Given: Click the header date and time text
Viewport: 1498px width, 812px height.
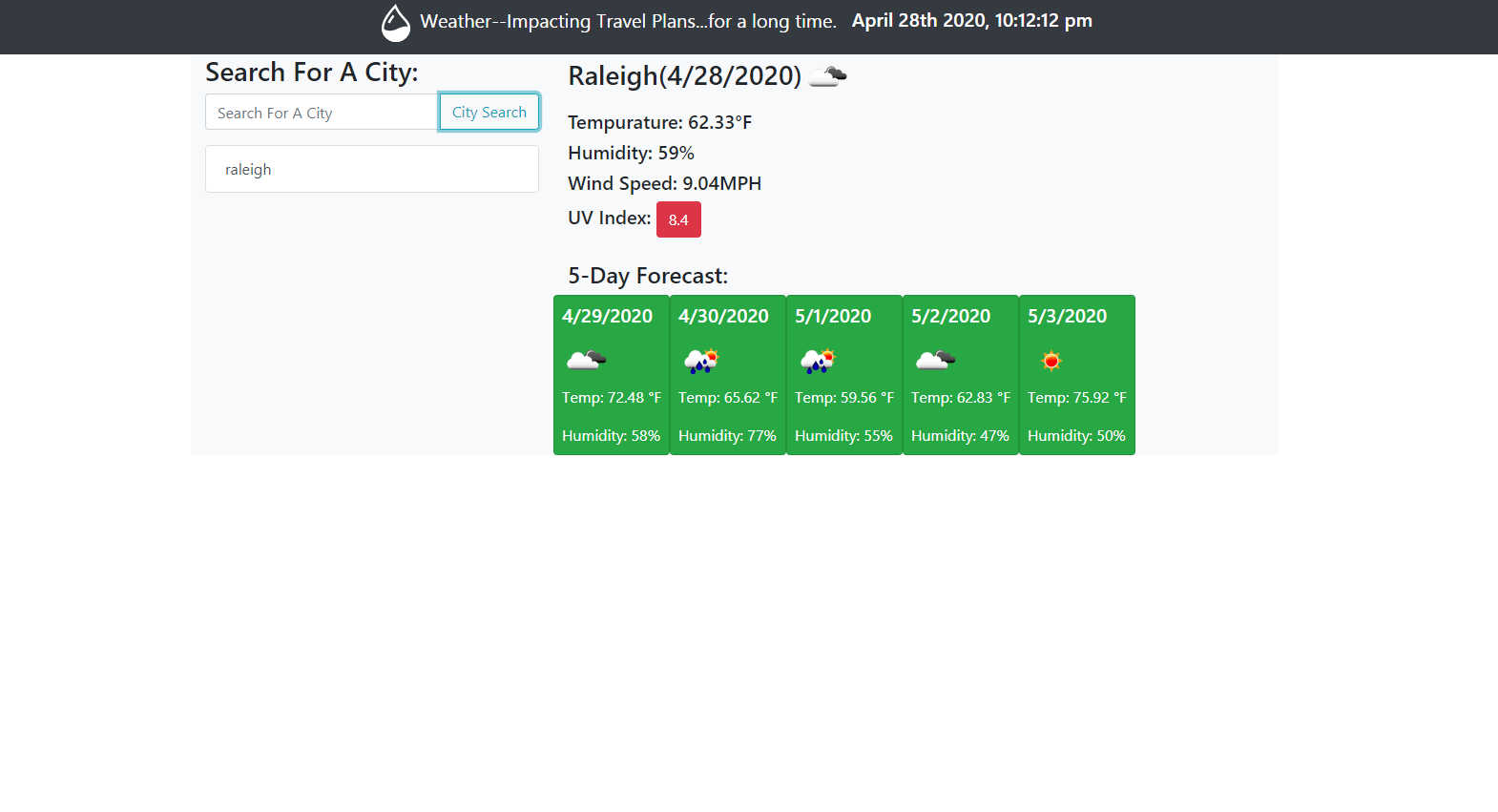Looking at the screenshot, I should 971,21.
